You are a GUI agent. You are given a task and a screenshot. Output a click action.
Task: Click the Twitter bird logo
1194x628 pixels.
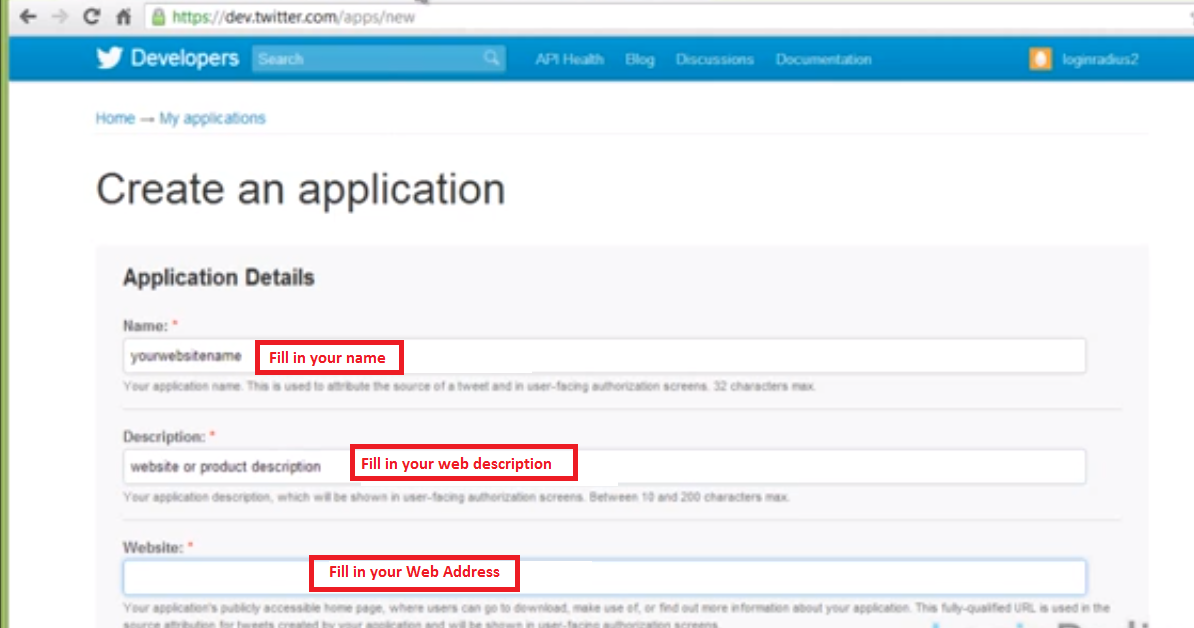click(110, 59)
